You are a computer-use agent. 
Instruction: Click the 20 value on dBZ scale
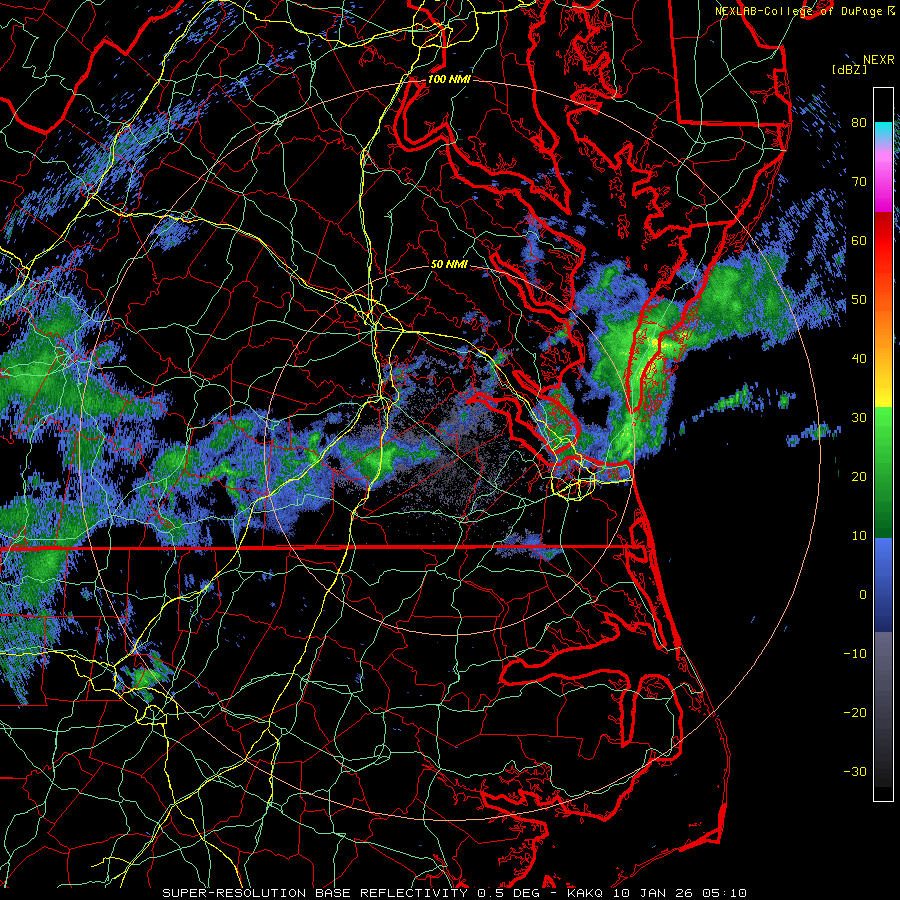click(x=859, y=476)
